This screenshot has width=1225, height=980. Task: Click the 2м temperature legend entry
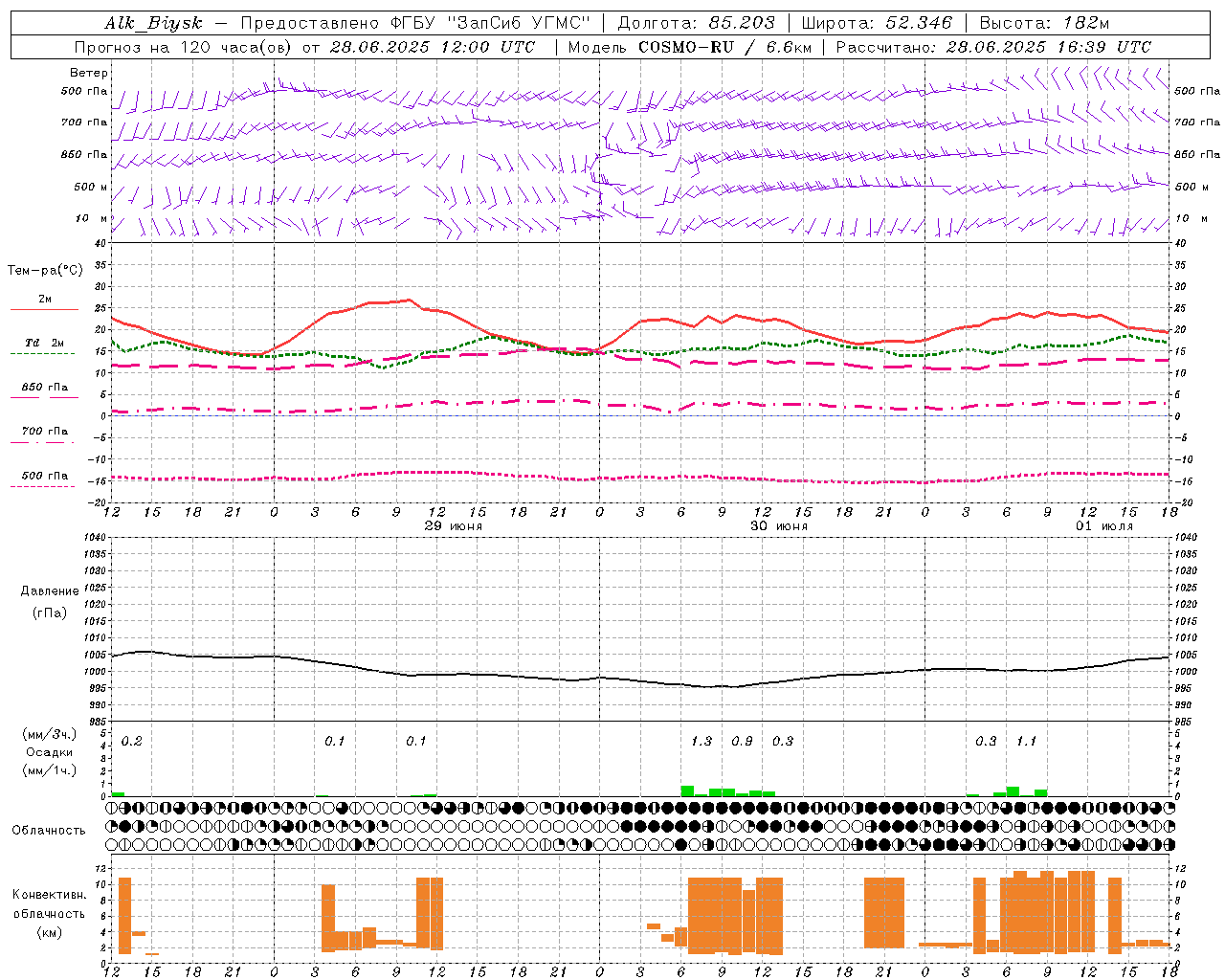coord(45,299)
